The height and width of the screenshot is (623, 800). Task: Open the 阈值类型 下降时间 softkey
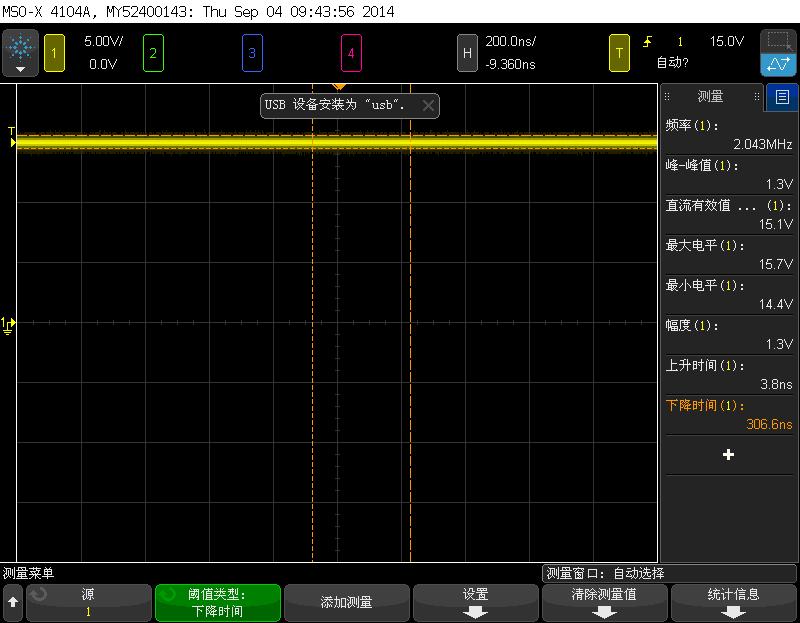pos(217,603)
